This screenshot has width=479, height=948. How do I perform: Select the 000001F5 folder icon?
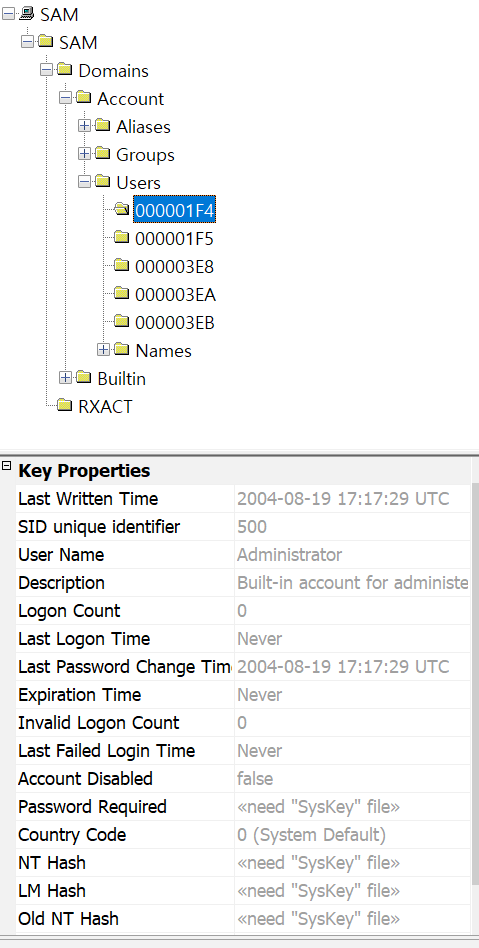tap(122, 237)
